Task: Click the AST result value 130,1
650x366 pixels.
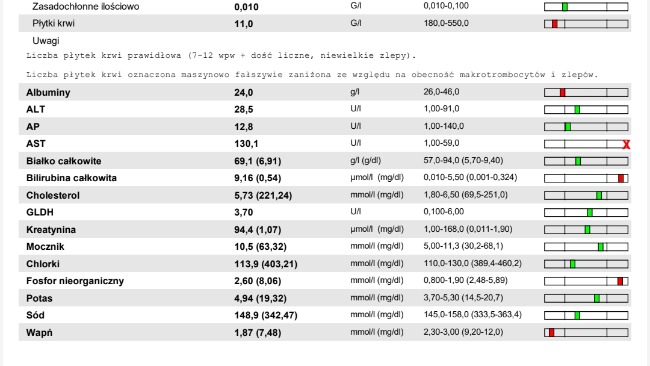Action: point(246,144)
